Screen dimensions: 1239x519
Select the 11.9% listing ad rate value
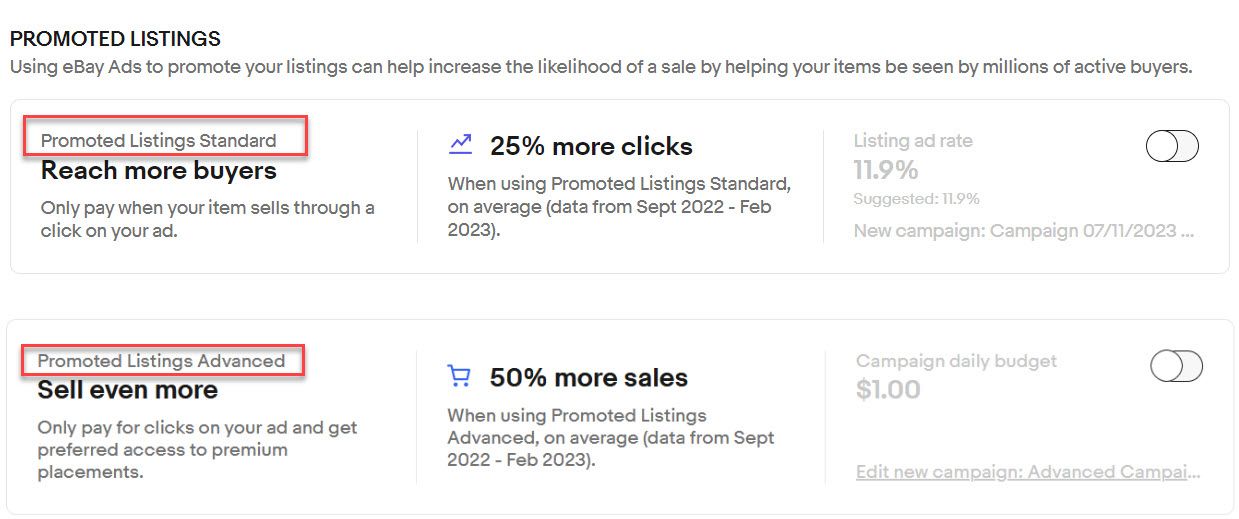point(886,169)
